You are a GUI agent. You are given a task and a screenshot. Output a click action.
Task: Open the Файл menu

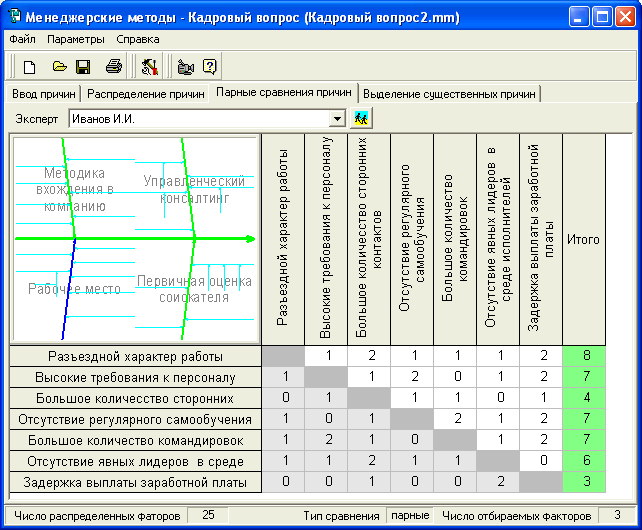coord(23,39)
